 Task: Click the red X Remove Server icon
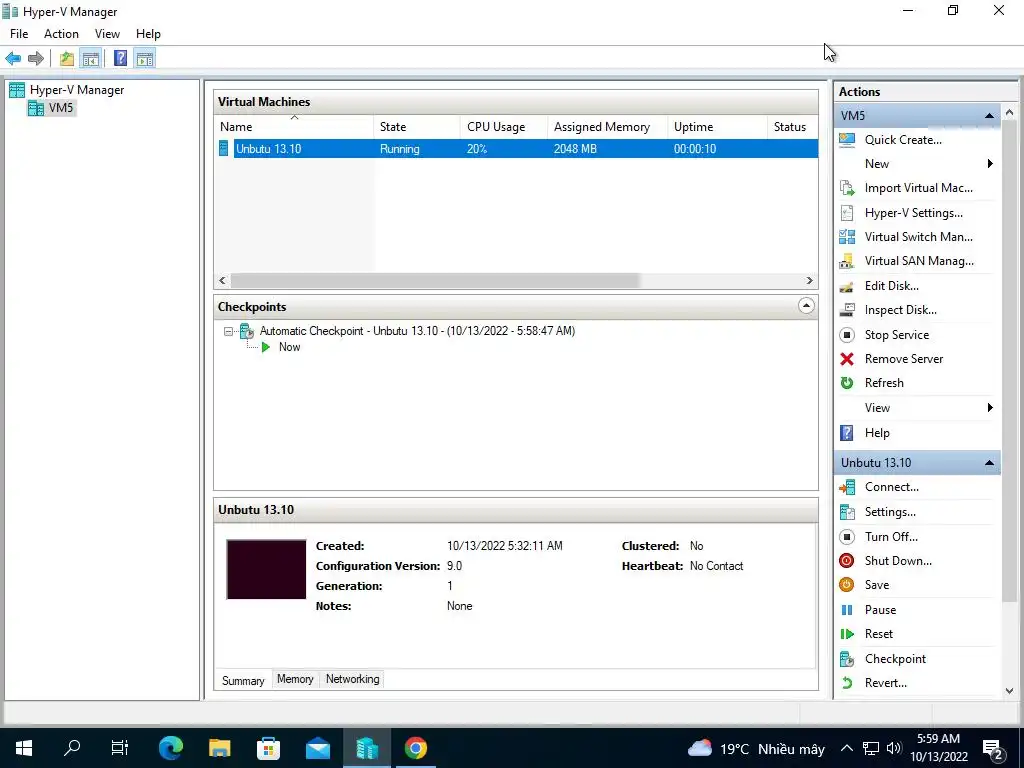pyautogui.click(x=847, y=359)
